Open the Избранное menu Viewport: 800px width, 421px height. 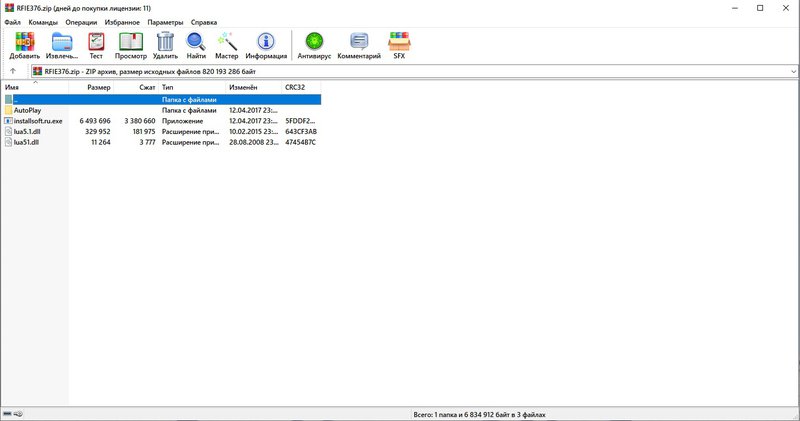[122, 22]
